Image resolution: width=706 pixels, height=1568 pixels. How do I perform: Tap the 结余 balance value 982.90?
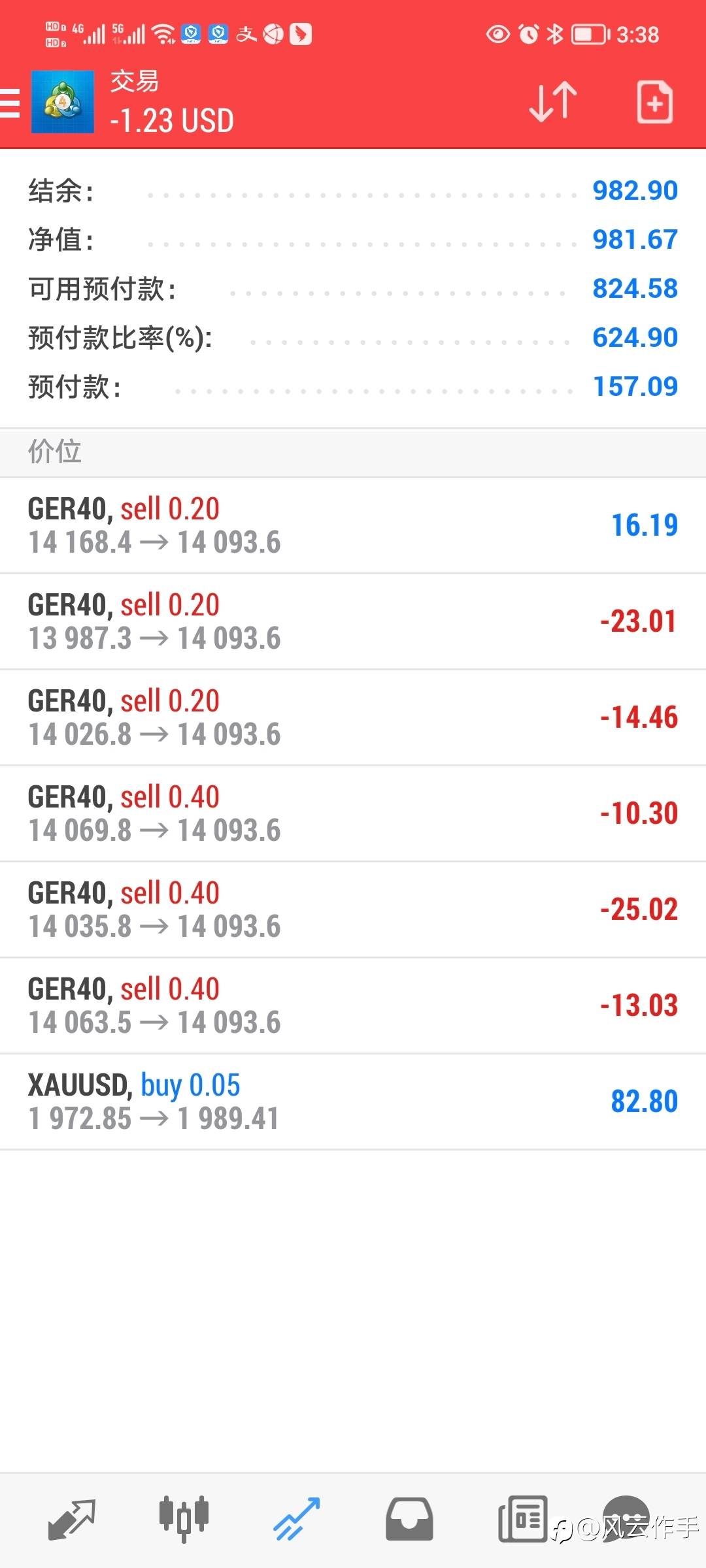tap(635, 191)
